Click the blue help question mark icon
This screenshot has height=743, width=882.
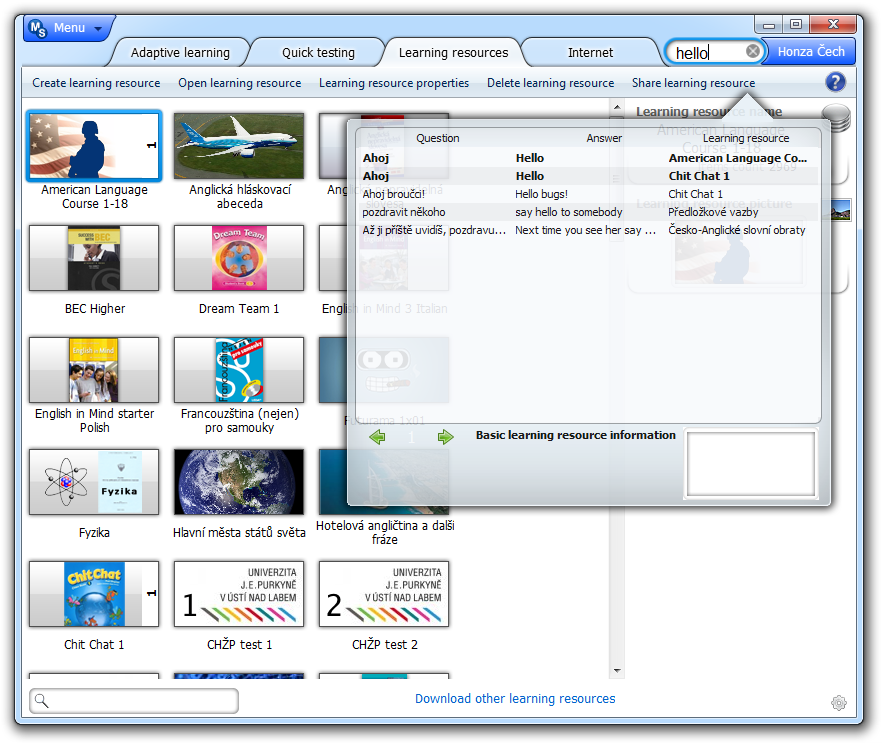(x=835, y=83)
